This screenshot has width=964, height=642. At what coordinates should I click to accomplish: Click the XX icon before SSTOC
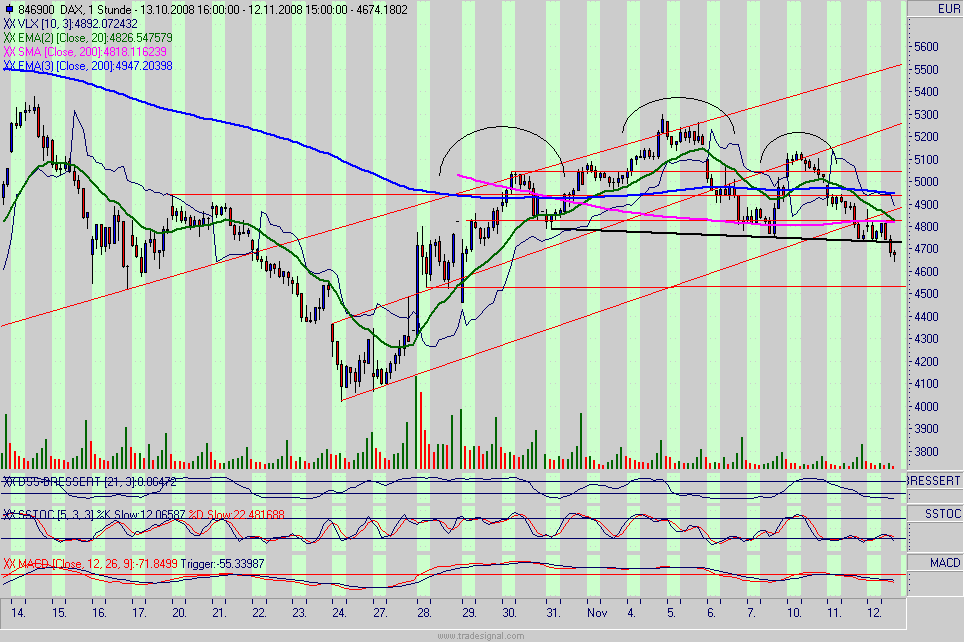pos(9,515)
